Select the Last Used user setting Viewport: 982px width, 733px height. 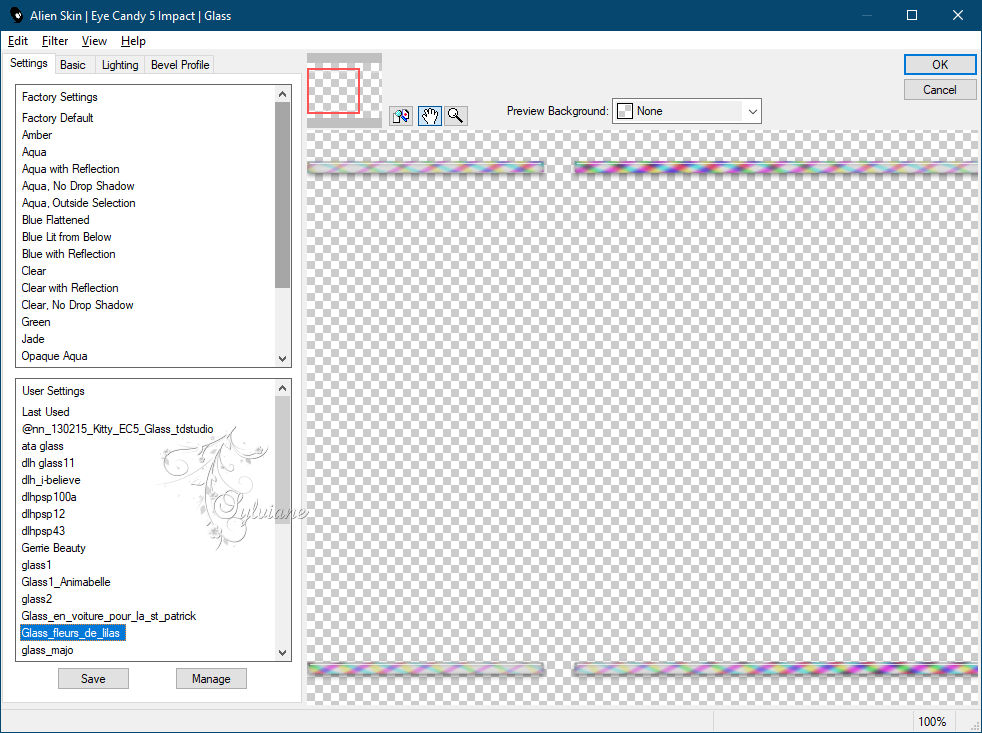45,412
